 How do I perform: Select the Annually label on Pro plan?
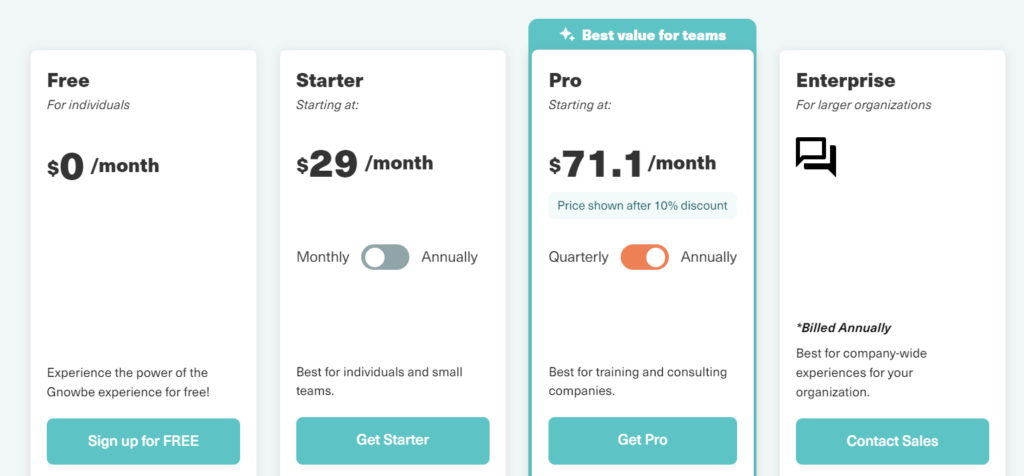709,257
